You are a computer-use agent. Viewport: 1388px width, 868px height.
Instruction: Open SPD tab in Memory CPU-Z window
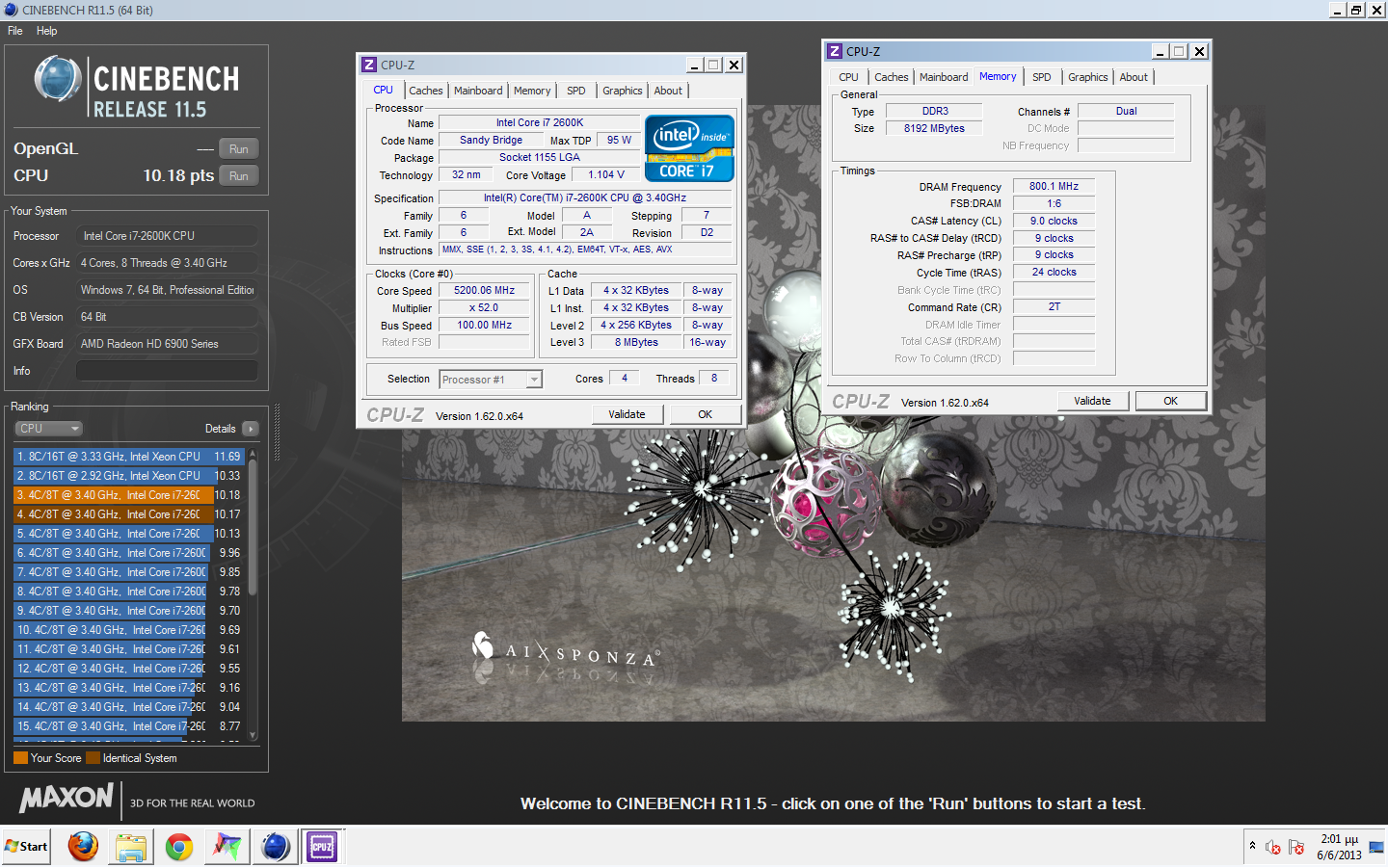(x=1042, y=77)
